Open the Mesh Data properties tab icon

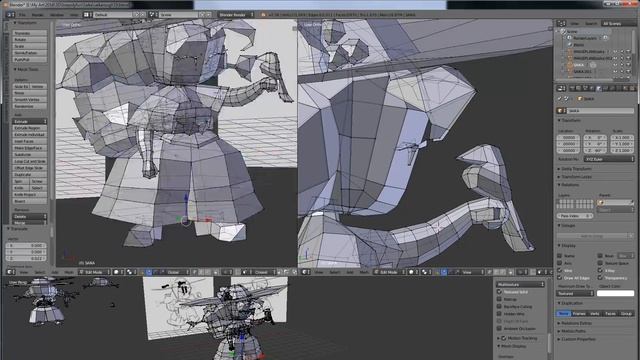[x=618, y=88]
